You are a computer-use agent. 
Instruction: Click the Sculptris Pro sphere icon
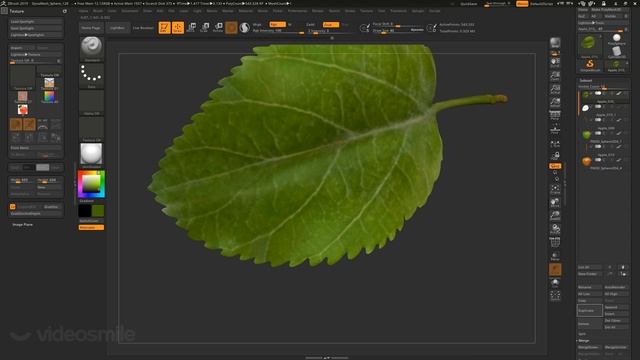[244, 28]
